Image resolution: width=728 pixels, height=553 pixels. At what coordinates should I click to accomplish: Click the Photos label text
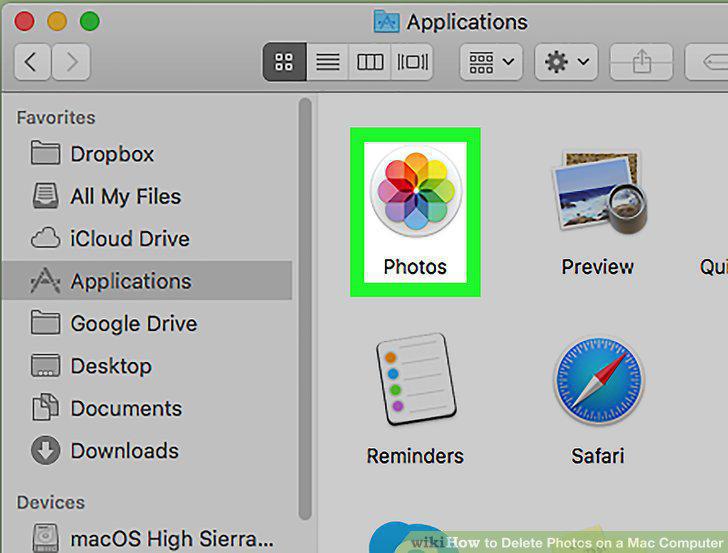coord(415,267)
